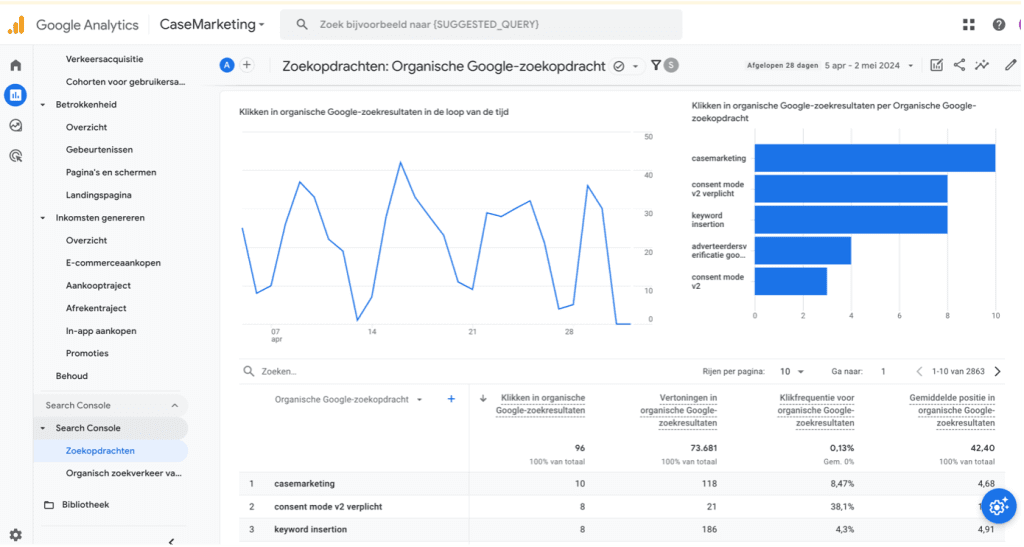Viewport: 1024px width, 547px height.
Task: Click the table search magnifier icon
Action: click(248, 371)
